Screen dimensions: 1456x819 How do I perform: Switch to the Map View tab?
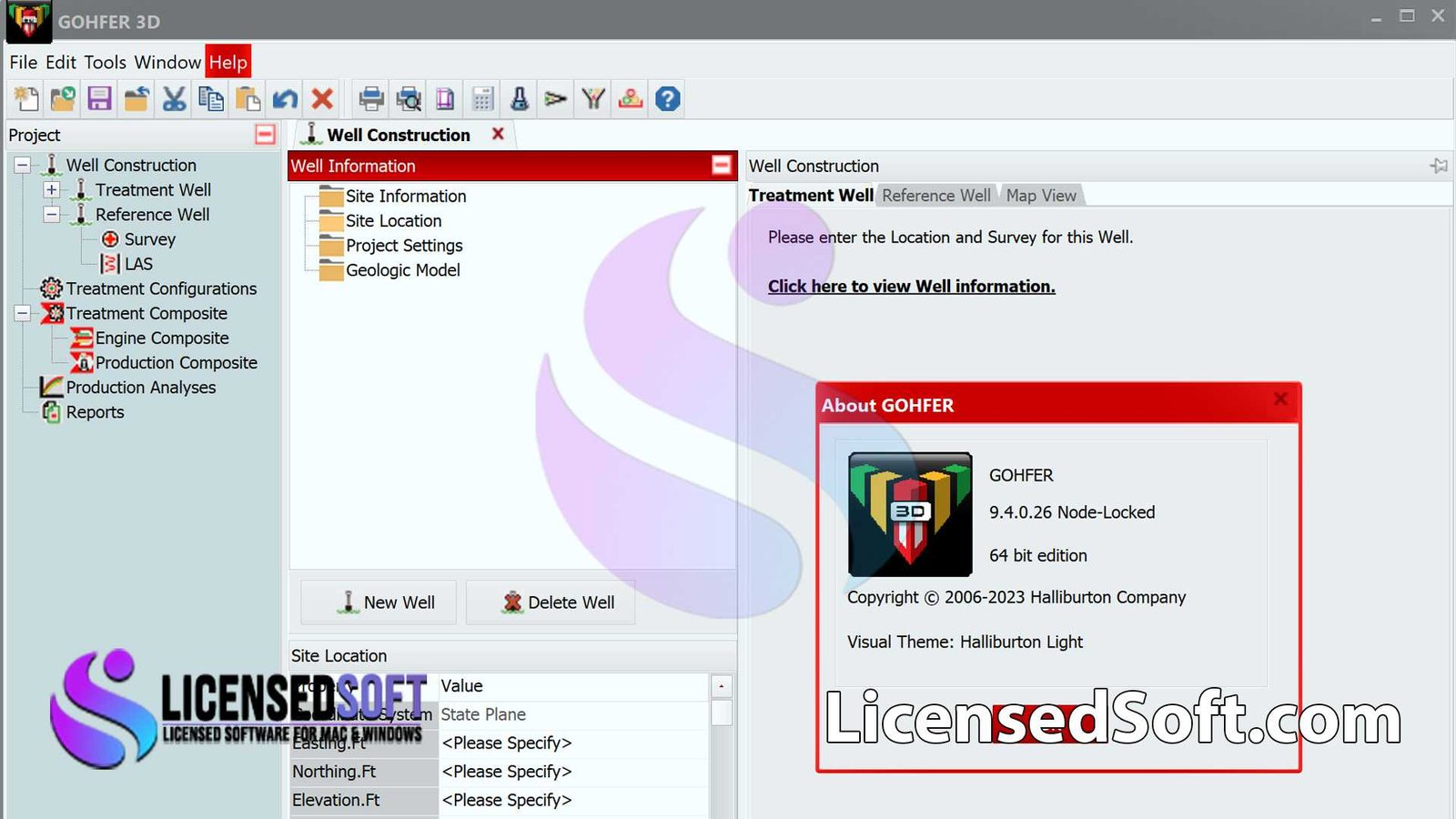pyautogui.click(x=1041, y=195)
